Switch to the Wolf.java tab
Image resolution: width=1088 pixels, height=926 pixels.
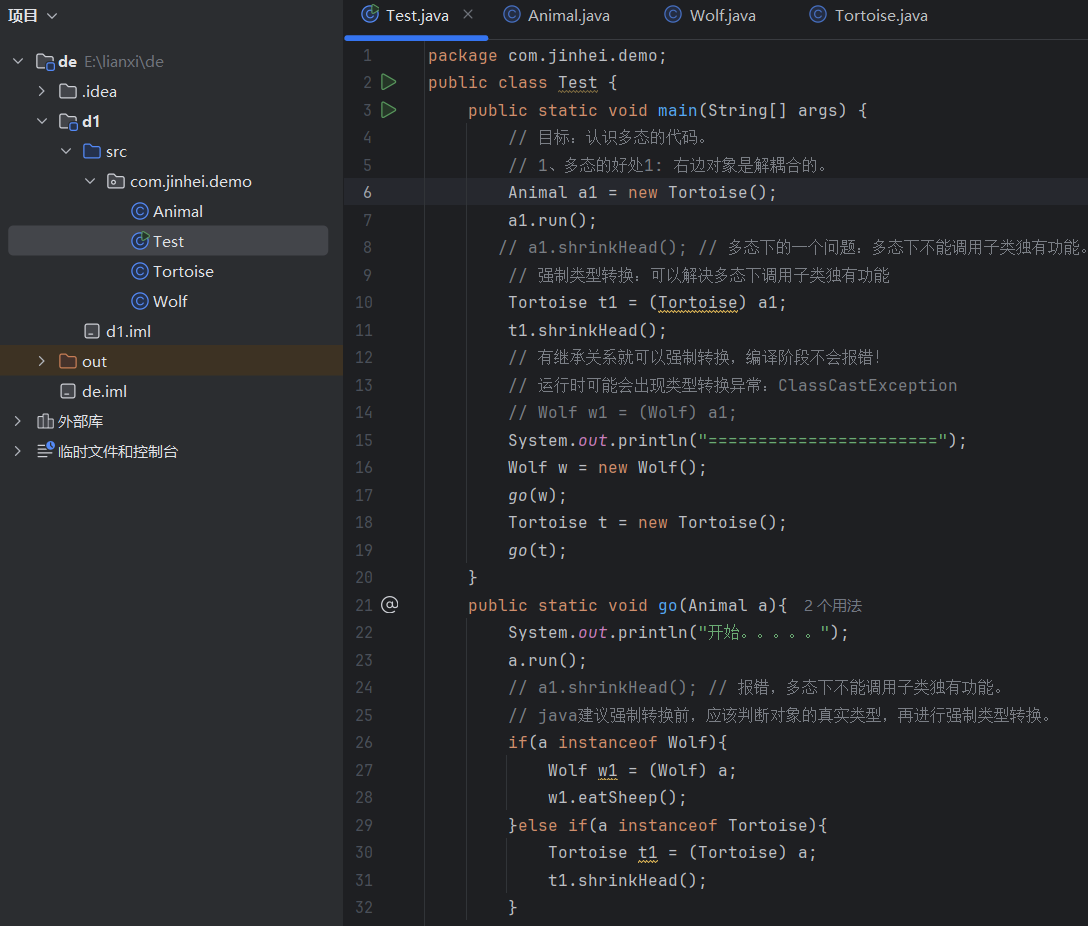tap(711, 15)
